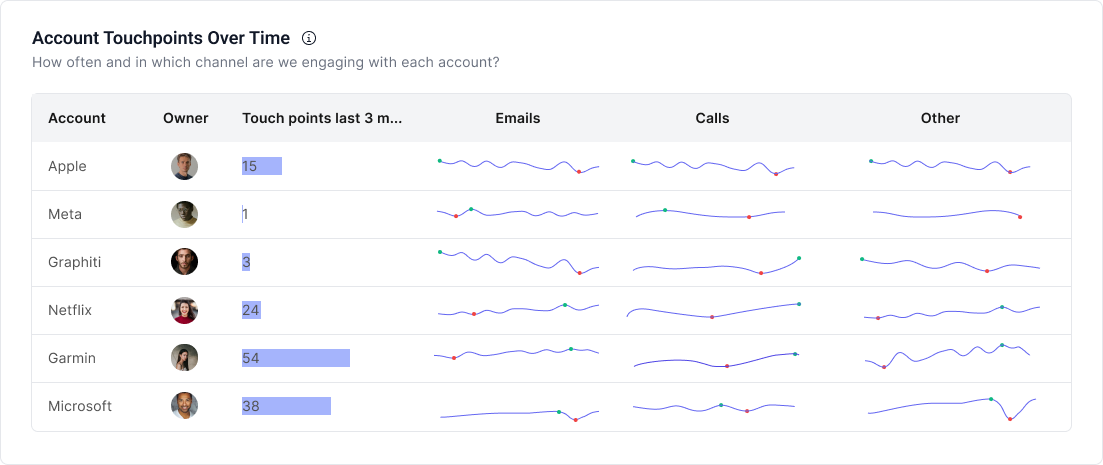Click Garmin's Other sparkline chart
This screenshot has height=465, width=1103.
(948, 356)
